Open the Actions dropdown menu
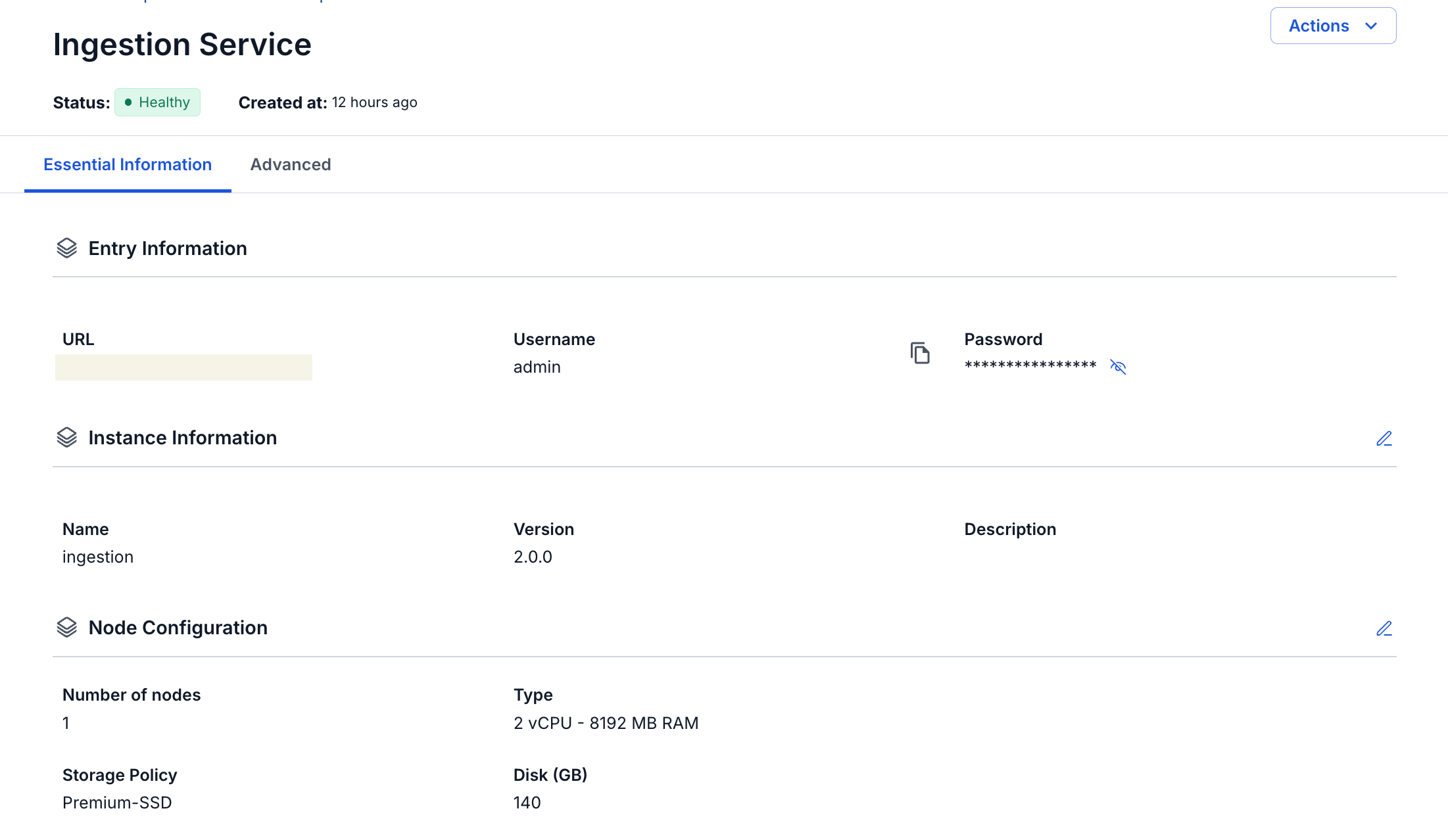Viewport: 1448px width, 840px height. click(1333, 26)
